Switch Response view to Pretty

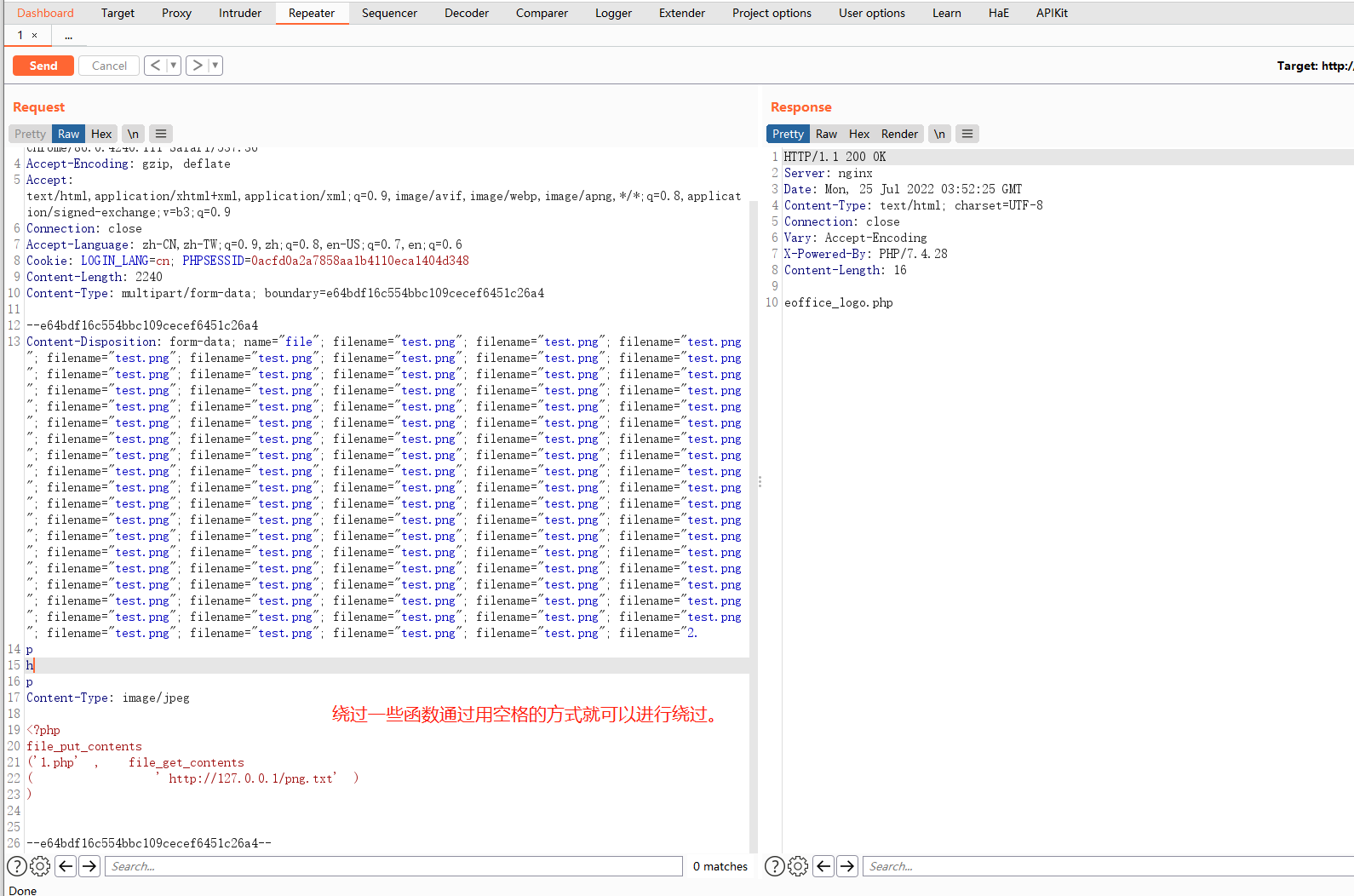788,134
